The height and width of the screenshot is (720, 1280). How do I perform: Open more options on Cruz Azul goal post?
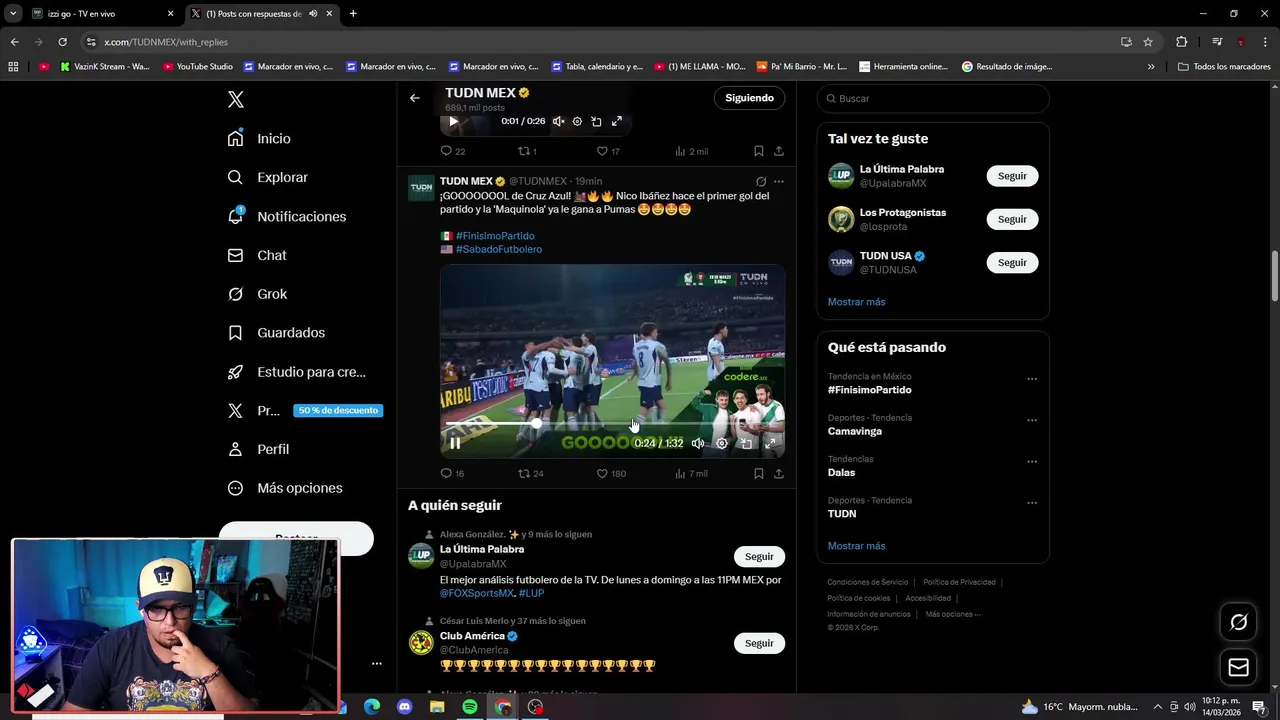click(x=779, y=181)
